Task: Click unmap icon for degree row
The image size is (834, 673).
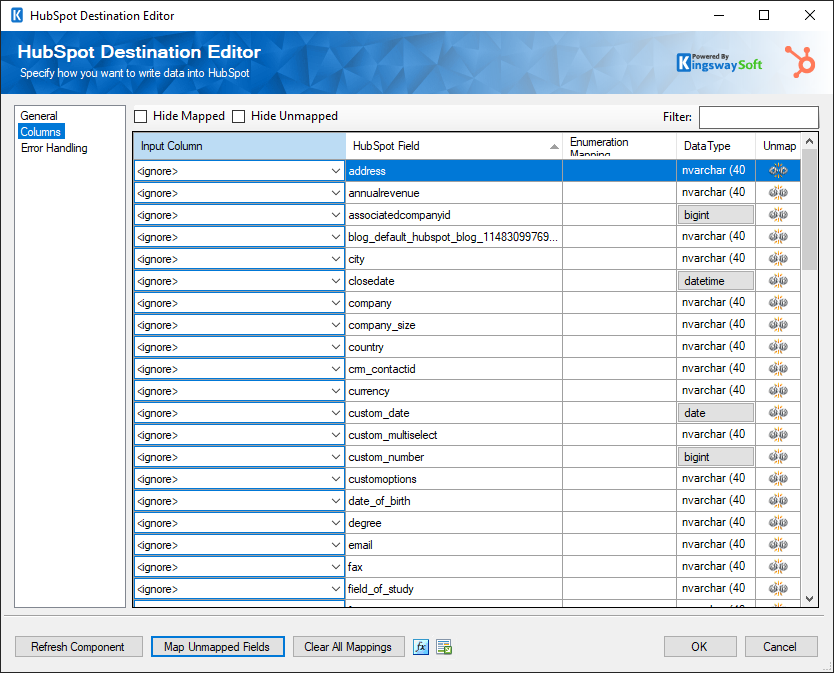Action: click(x=778, y=523)
